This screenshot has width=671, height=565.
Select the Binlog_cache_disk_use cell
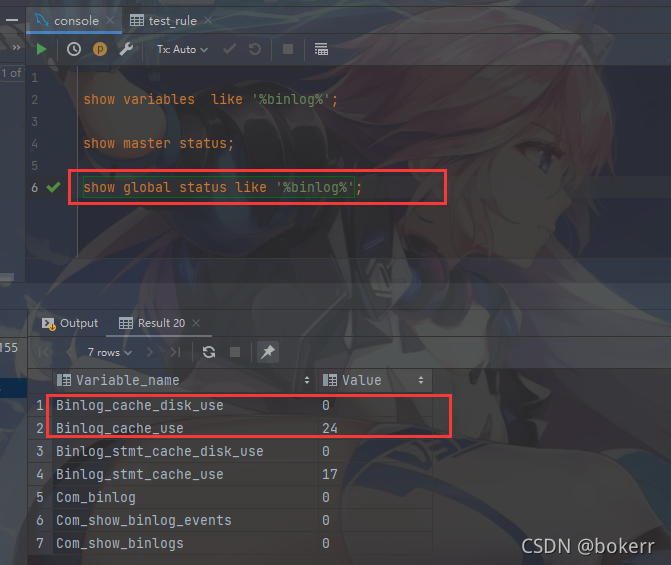click(185, 405)
